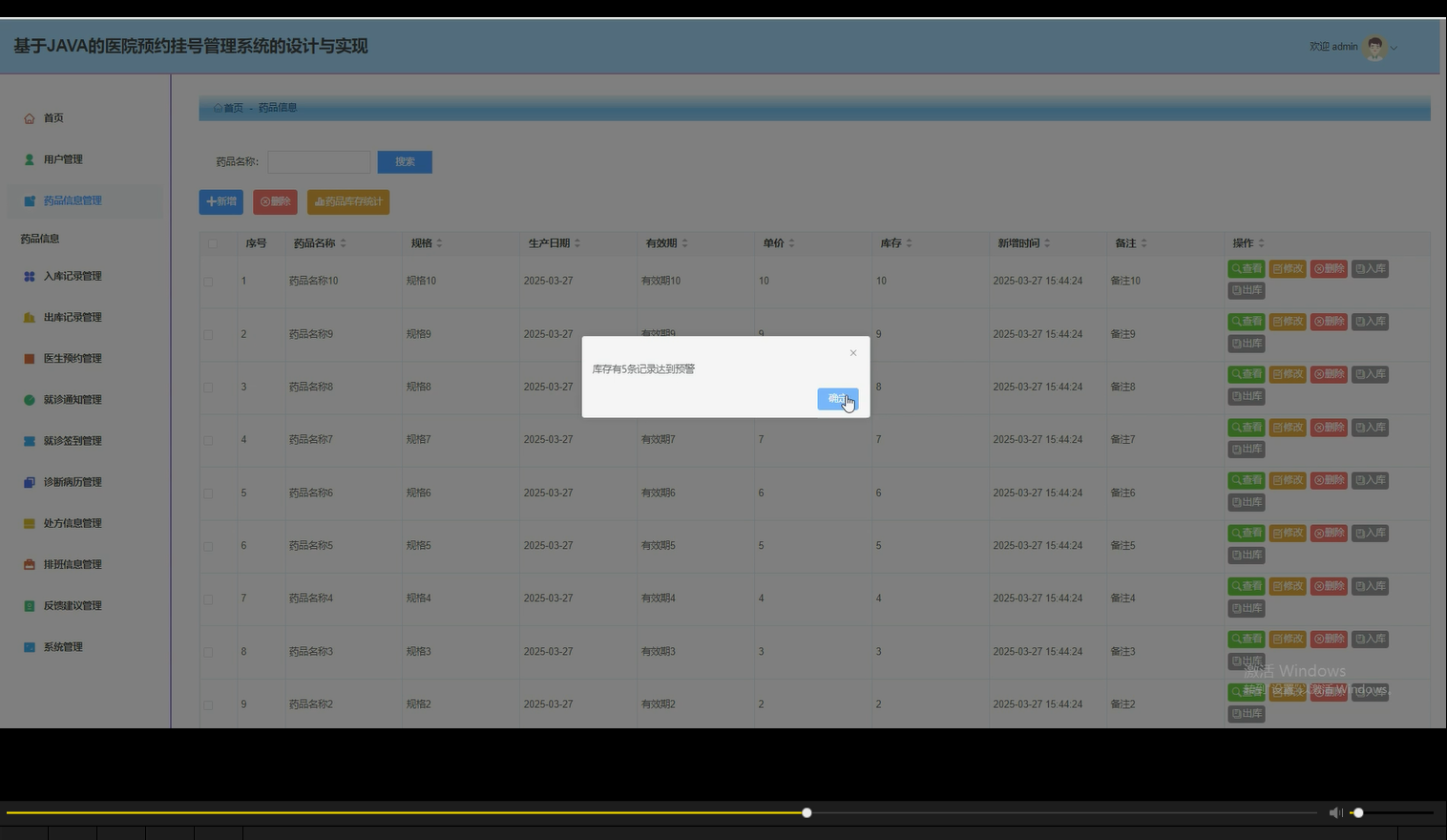Tick the checkbox for row 药品名称9
The width and height of the screenshot is (1447, 840).
pos(208,335)
